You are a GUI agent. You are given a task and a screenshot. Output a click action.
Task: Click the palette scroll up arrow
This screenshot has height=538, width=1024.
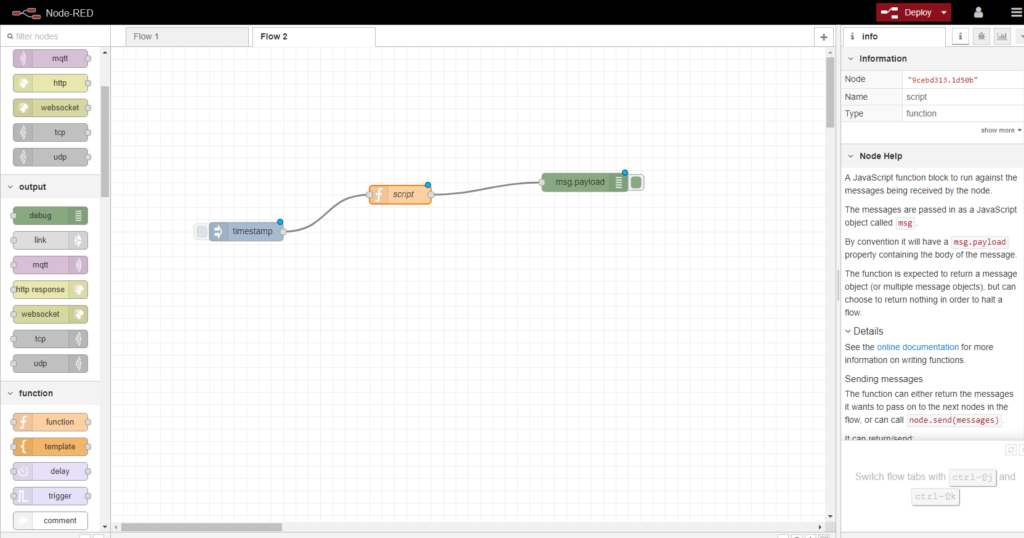pyautogui.click(x=104, y=52)
